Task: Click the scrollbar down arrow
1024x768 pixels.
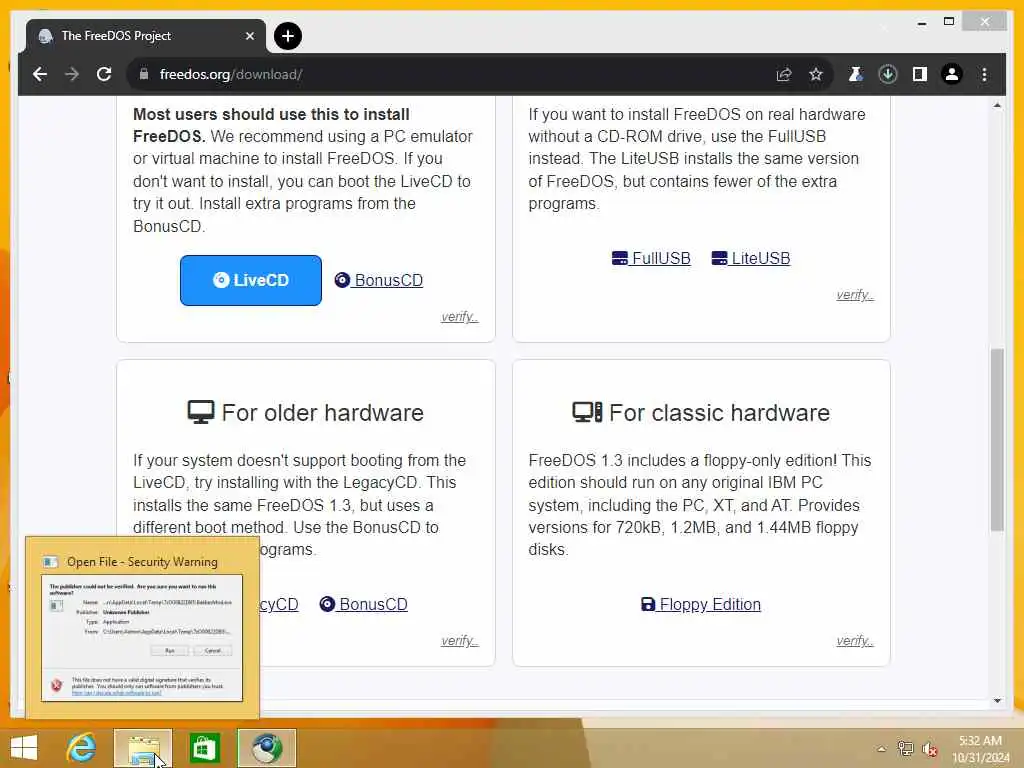Action: coord(997,701)
